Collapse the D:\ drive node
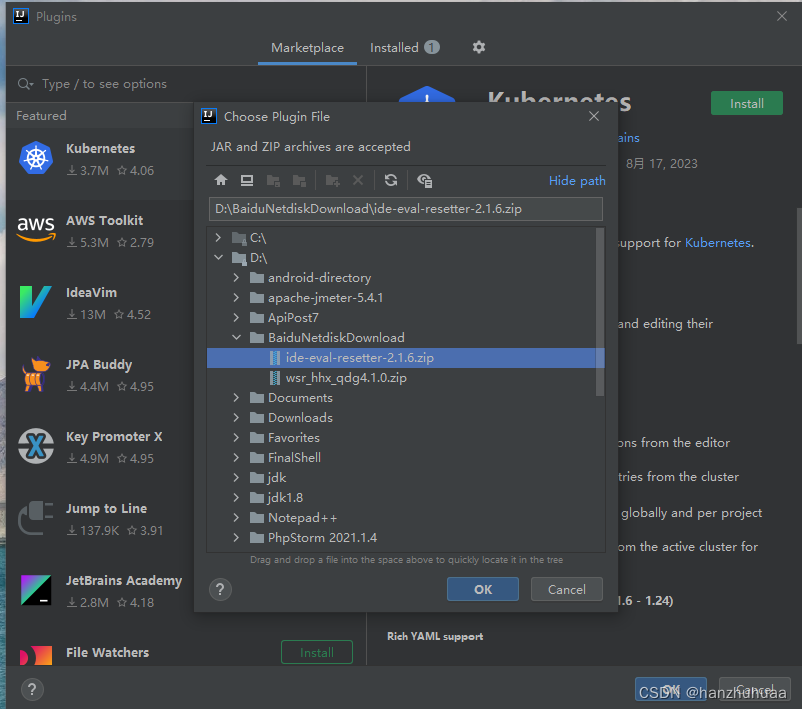Image resolution: width=802 pixels, height=709 pixels. [x=218, y=257]
